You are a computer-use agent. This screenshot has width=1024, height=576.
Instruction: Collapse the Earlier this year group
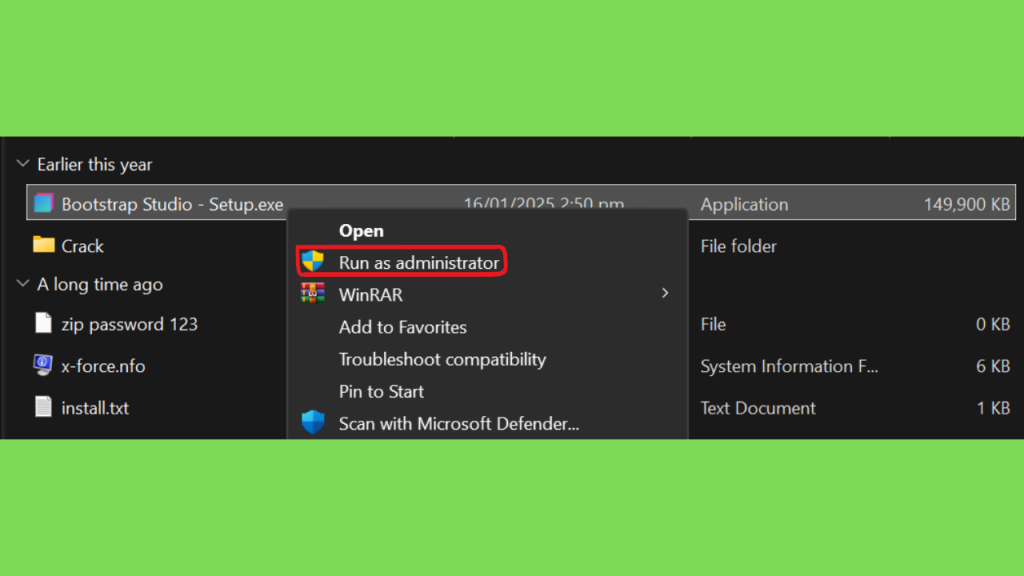point(24,163)
